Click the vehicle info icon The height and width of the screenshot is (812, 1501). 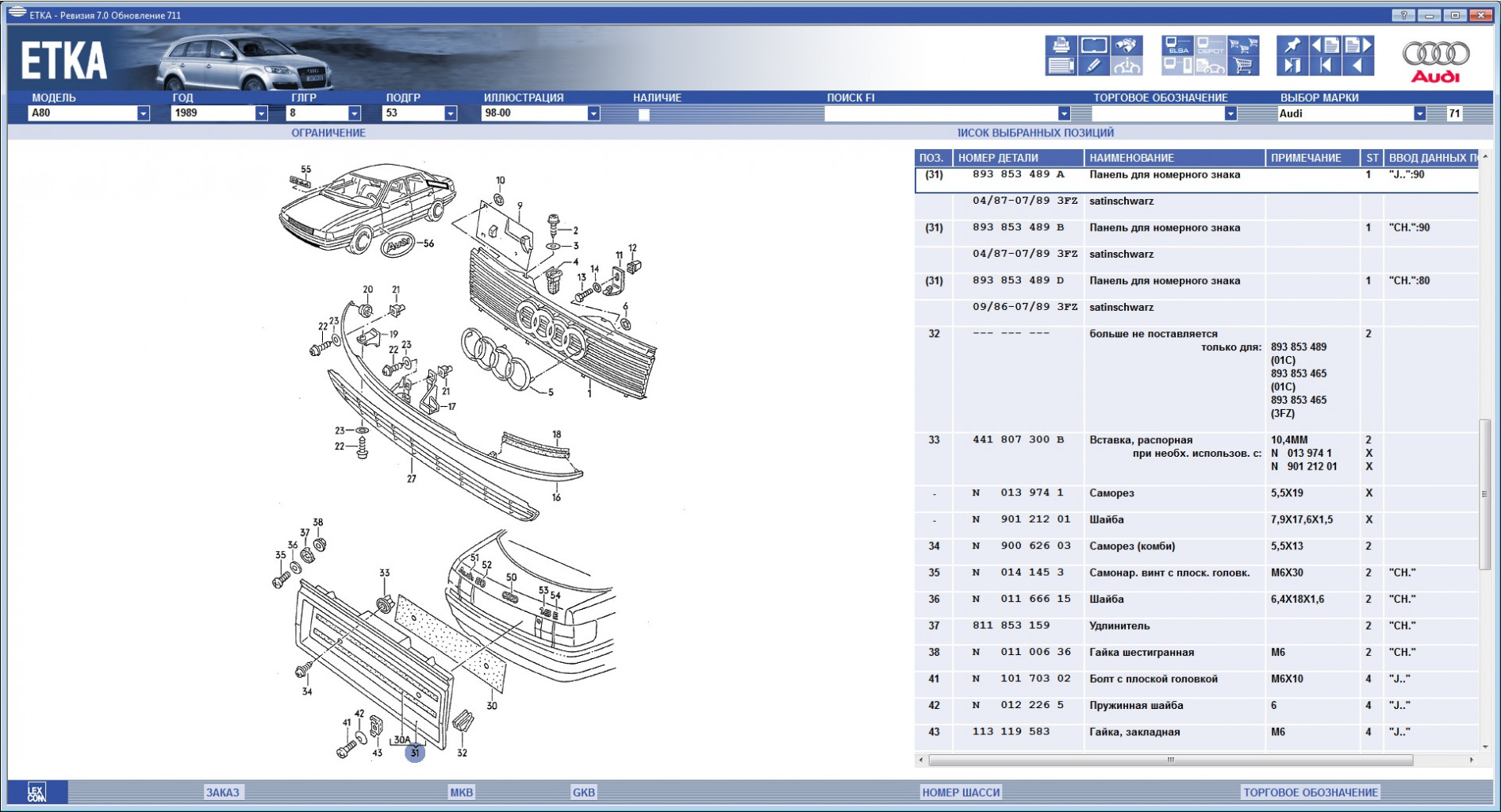(1126, 66)
